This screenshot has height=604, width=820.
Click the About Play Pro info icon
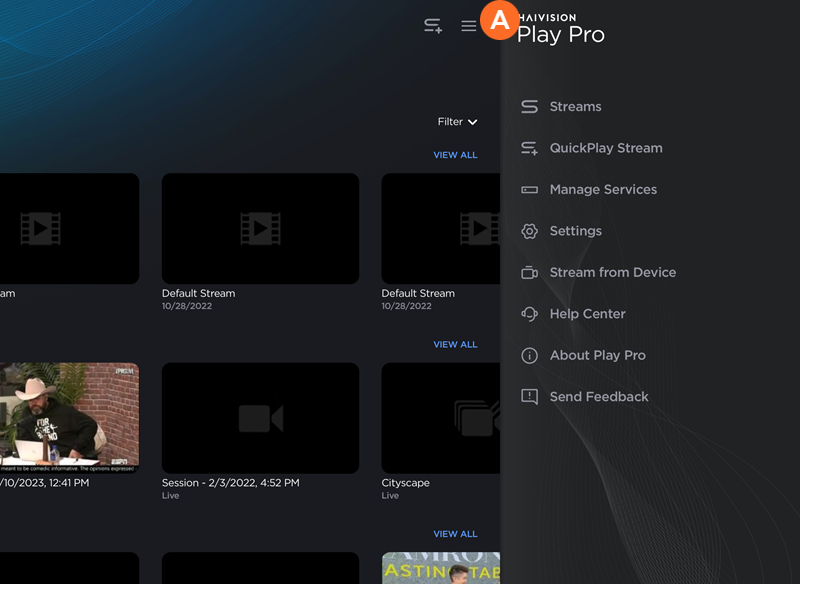[x=530, y=356]
